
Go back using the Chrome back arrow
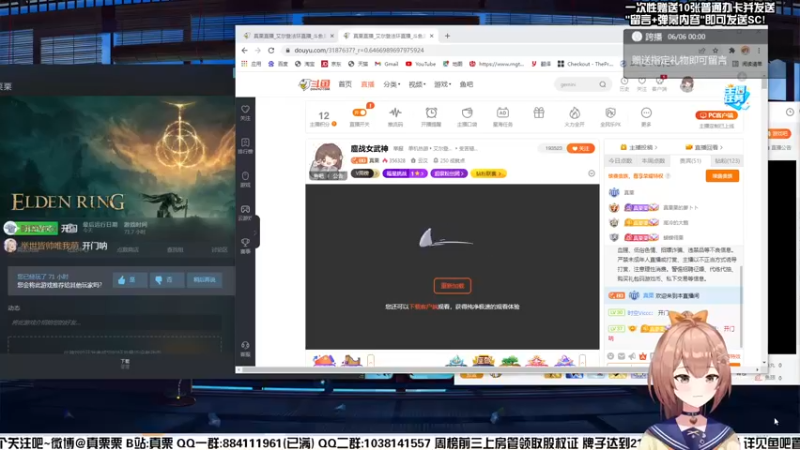pyautogui.click(x=244, y=51)
